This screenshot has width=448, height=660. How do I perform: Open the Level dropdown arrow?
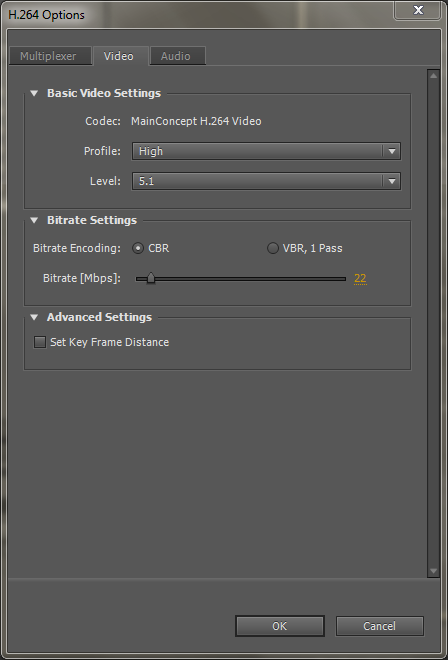[392, 181]
